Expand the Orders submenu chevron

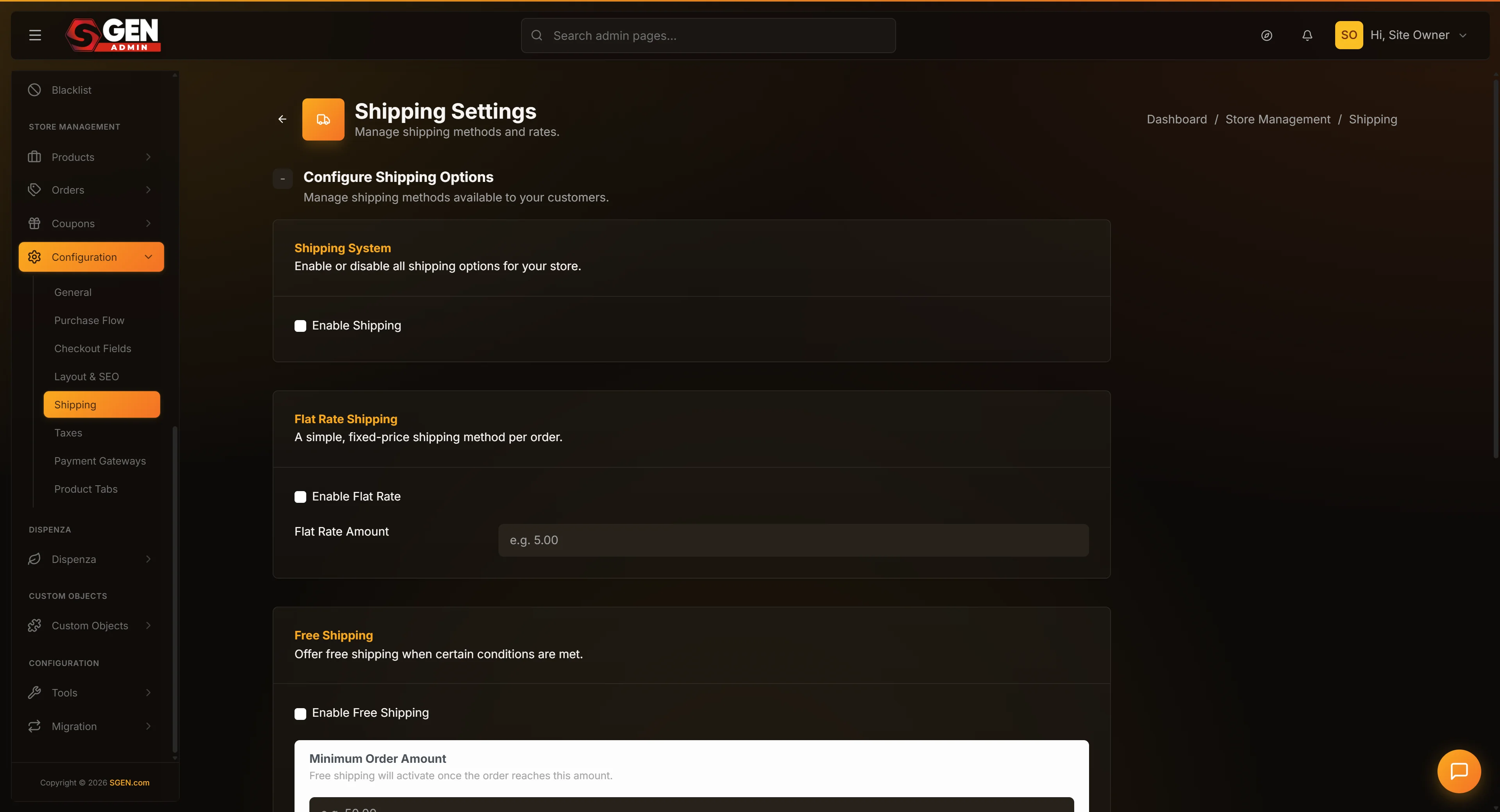[x=148, y=190]
